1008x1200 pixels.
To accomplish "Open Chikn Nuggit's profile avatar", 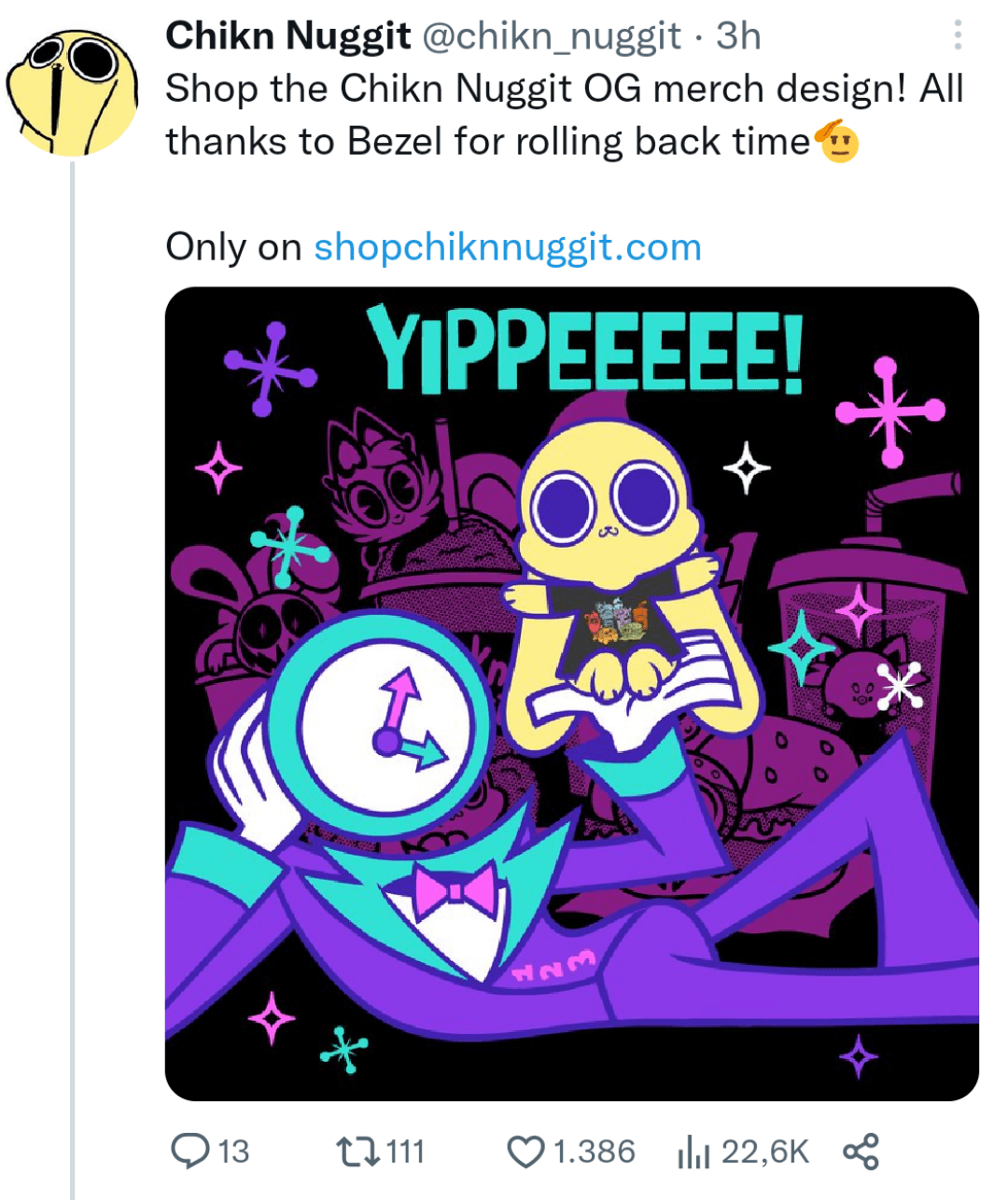I will (73, 91).
